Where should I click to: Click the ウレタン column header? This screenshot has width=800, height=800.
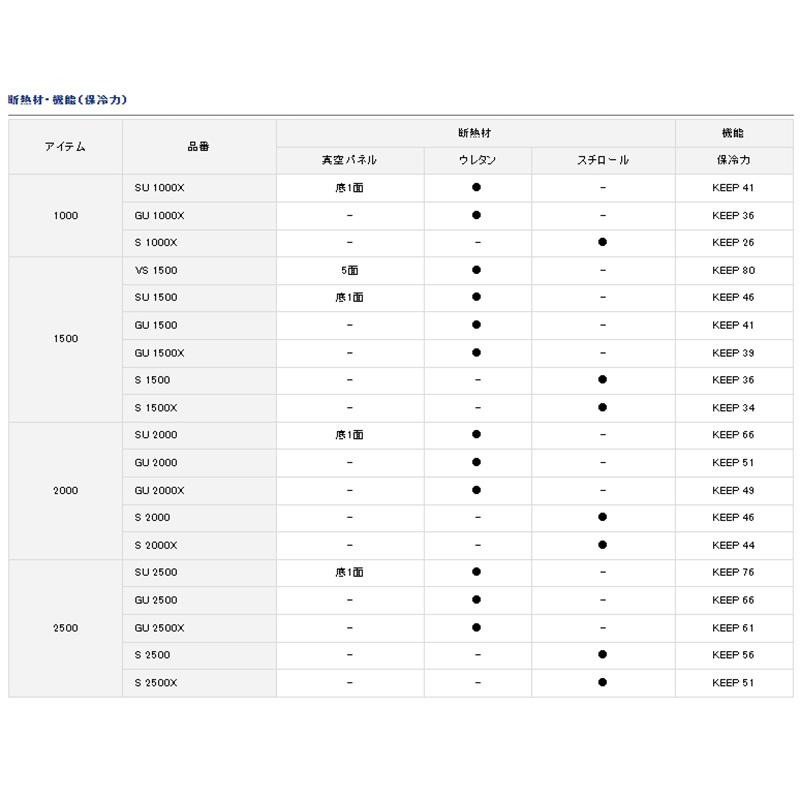click(477, 160)
